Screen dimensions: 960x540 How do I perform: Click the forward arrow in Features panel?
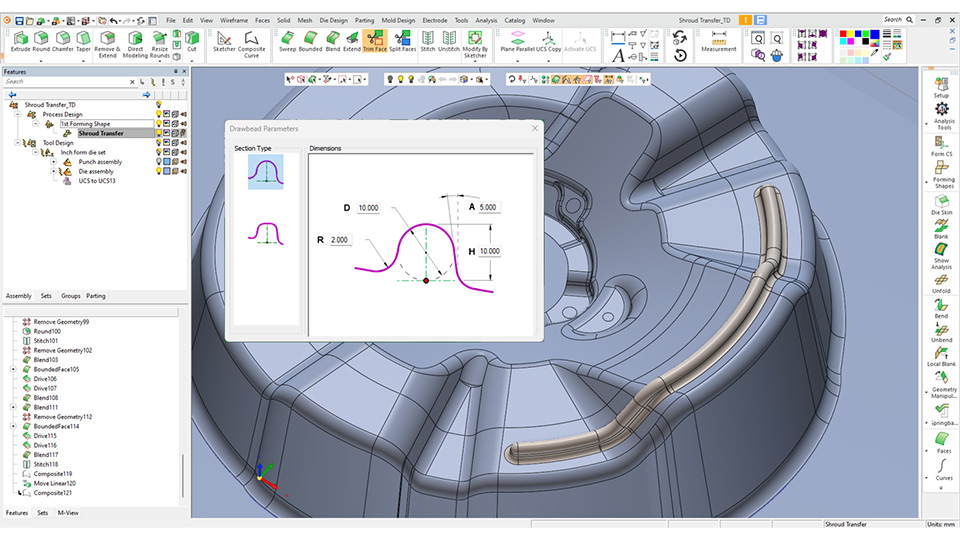(x=146, y=94)
